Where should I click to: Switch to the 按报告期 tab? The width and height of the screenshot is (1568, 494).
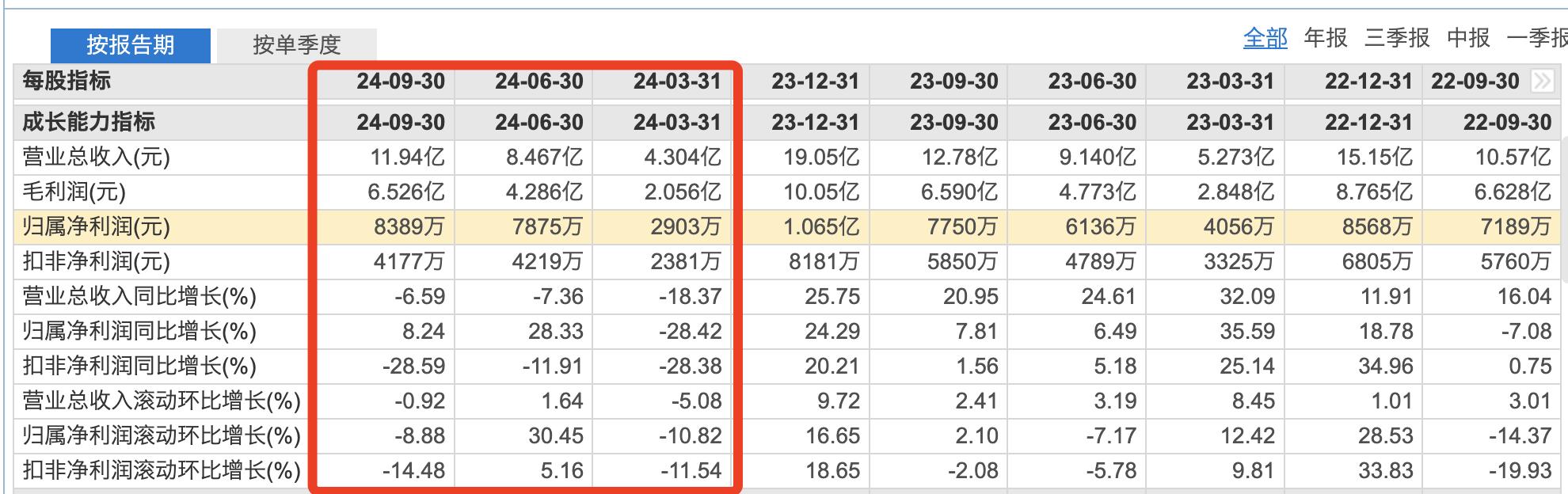(x=131, y=45)
